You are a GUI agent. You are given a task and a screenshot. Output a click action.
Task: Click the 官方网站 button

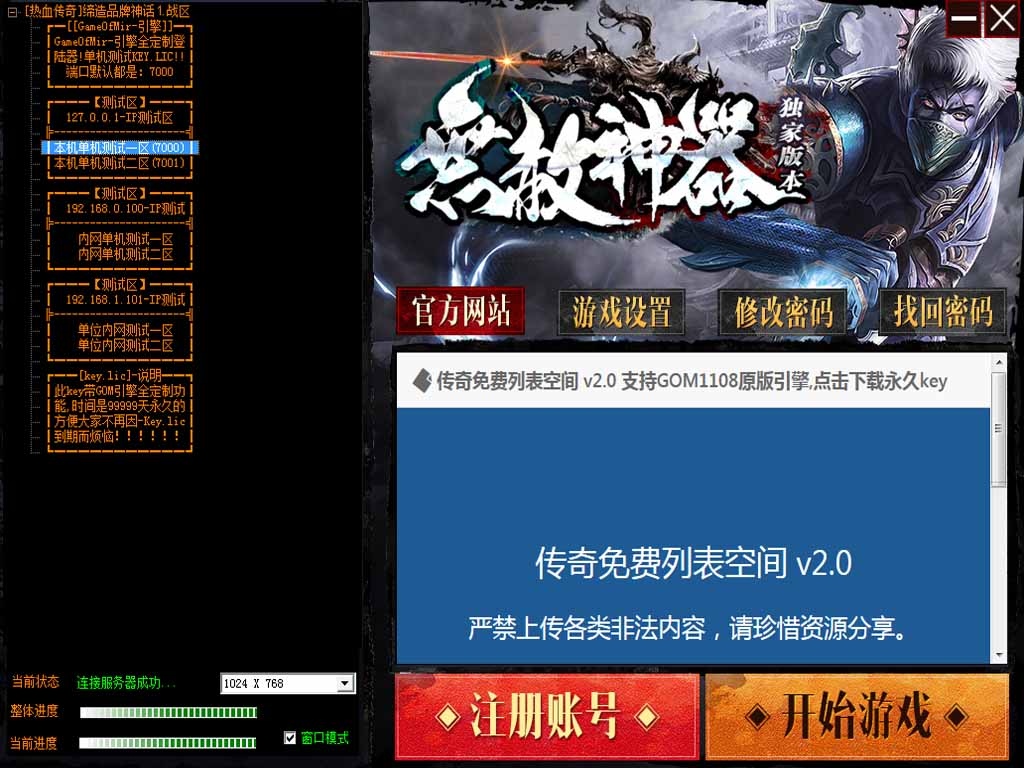point(460,310)
